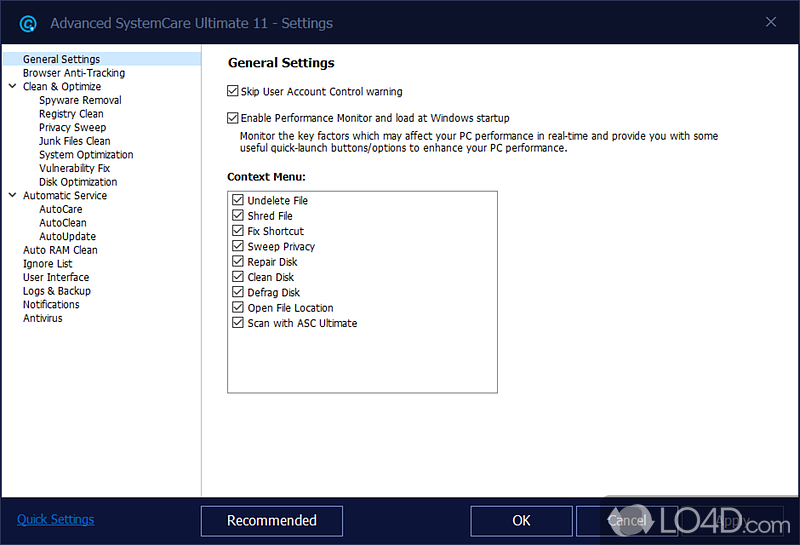
Task: Click the Advanced SystemCare logo icon
Action: point(28,23)
